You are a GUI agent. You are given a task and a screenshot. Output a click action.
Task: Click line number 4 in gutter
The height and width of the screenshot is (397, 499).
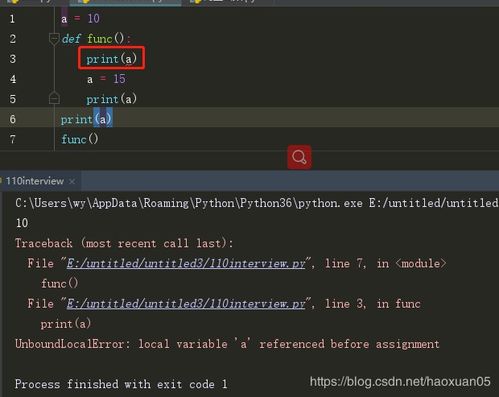(13, 79)
